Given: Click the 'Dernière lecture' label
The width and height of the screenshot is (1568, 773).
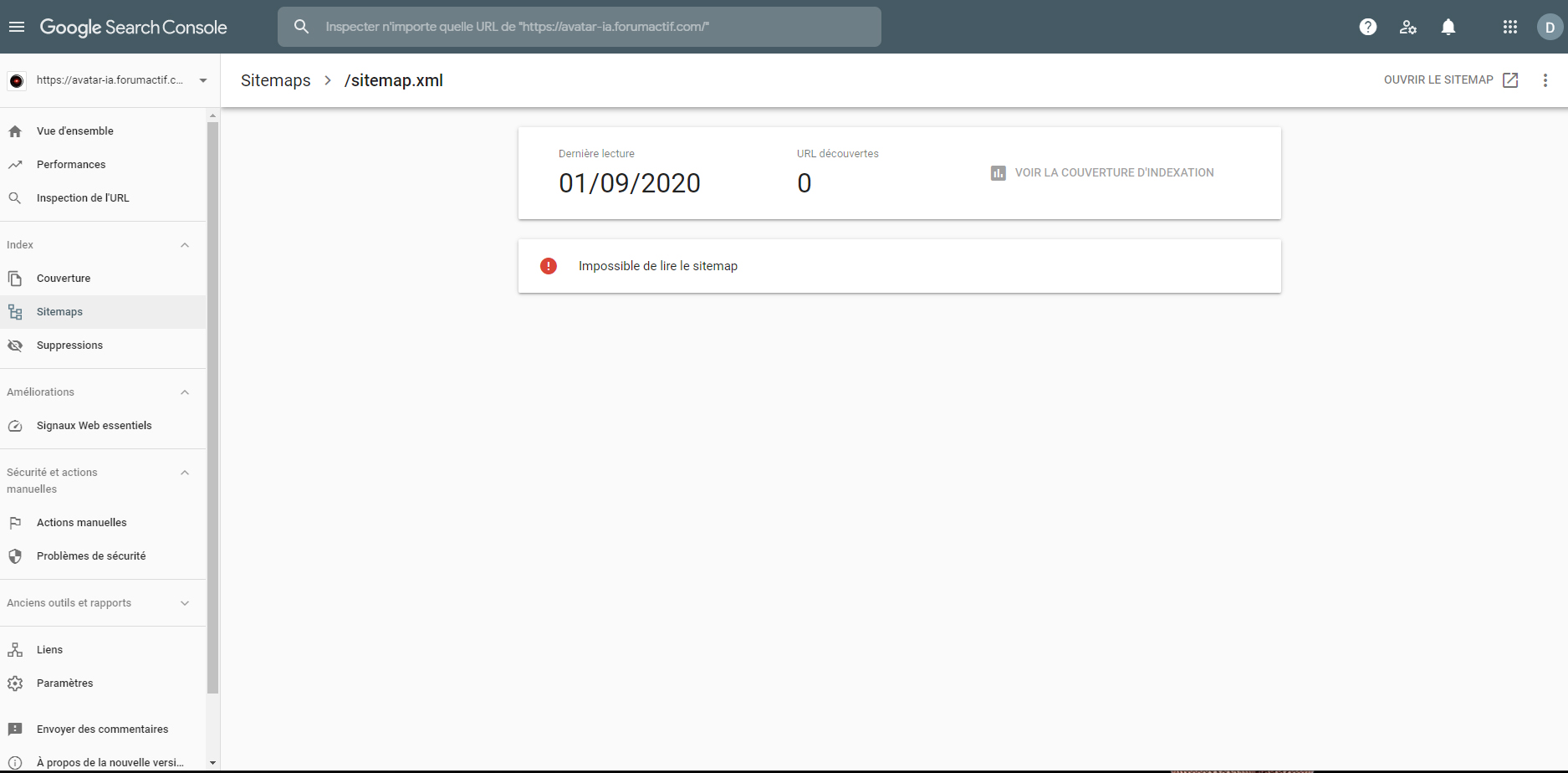Looking at the screenshot, I should [x=596, y=154].
